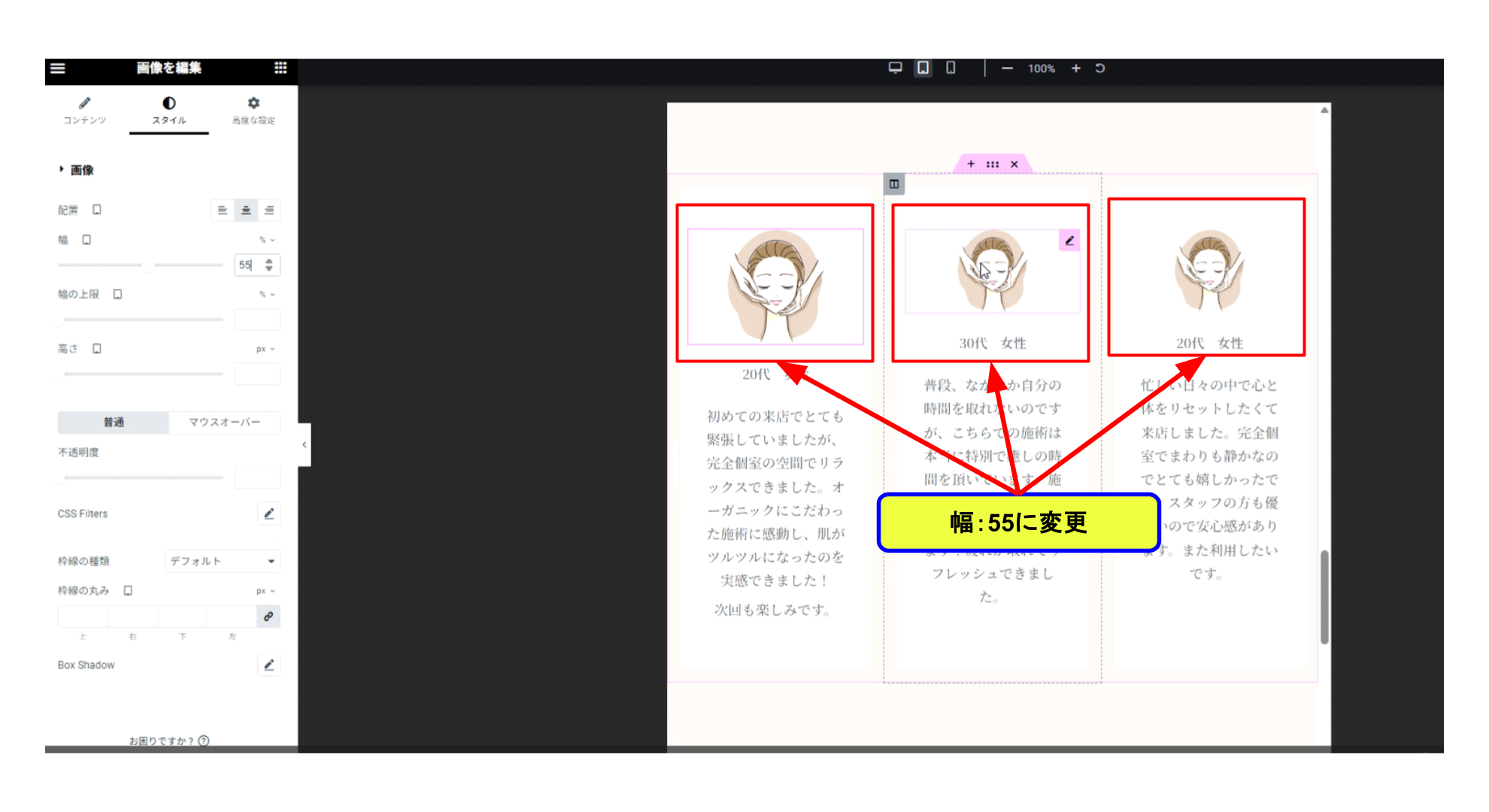
Task: Open the お困りですか? help link
Action: pos(169,741)
